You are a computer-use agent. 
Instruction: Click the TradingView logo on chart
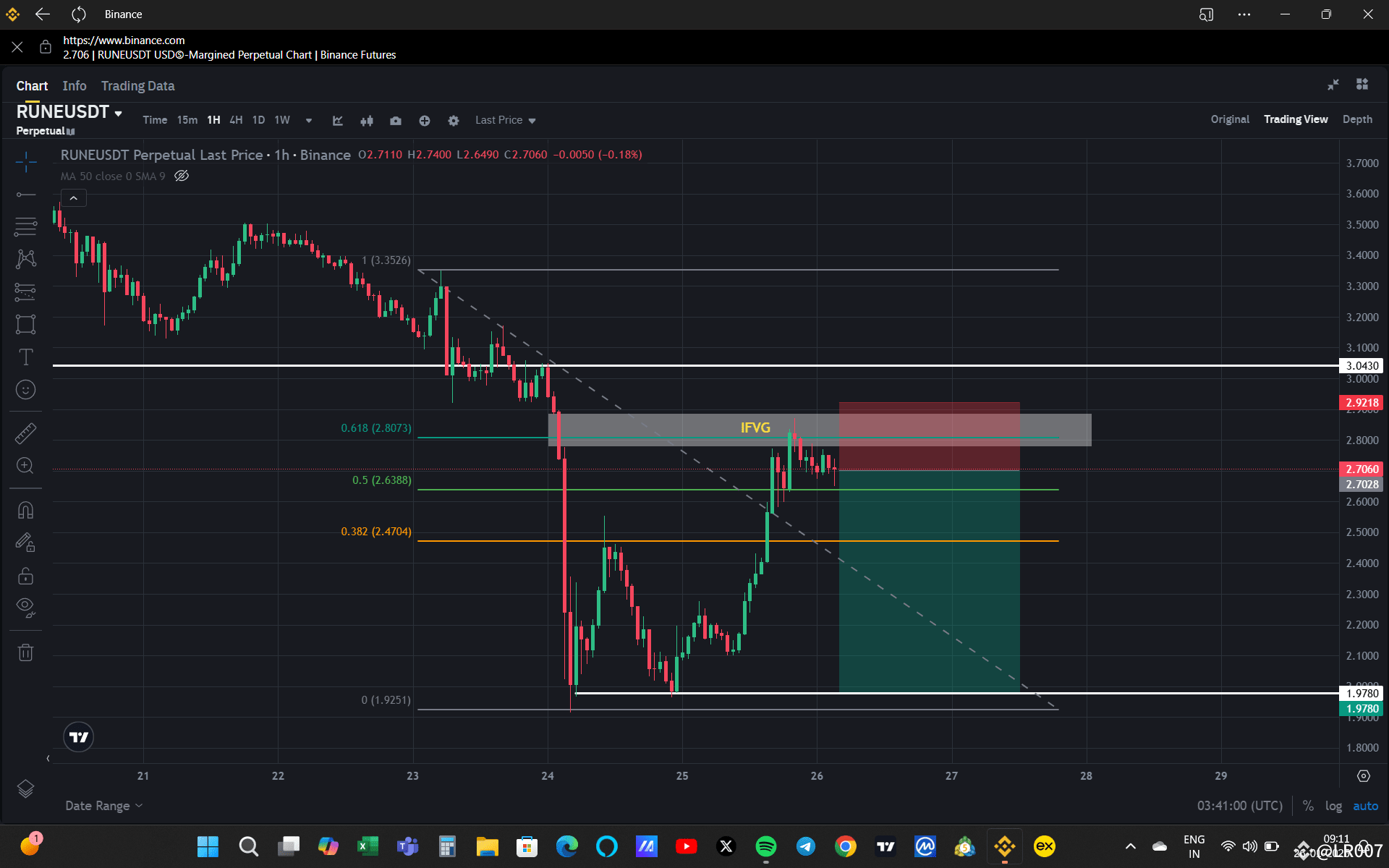(79, 737)
